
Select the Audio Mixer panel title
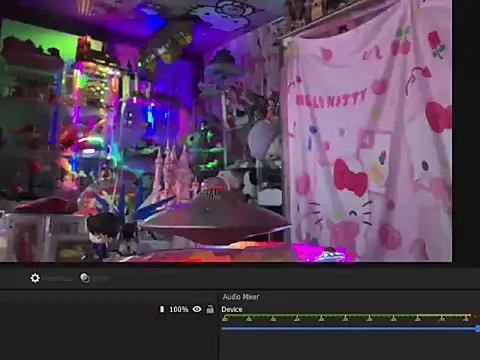(241, 297)
